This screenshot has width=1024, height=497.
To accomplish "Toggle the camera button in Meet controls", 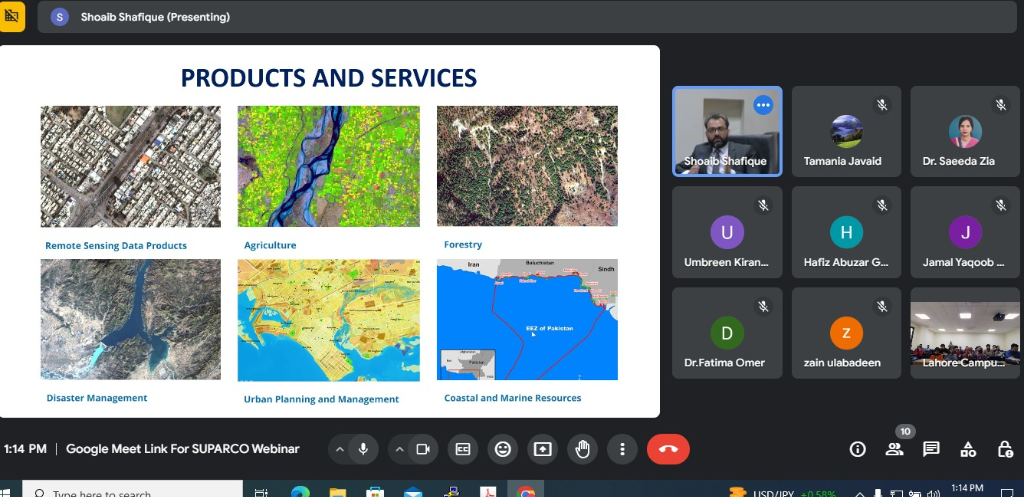I will [x=423, y=449].
